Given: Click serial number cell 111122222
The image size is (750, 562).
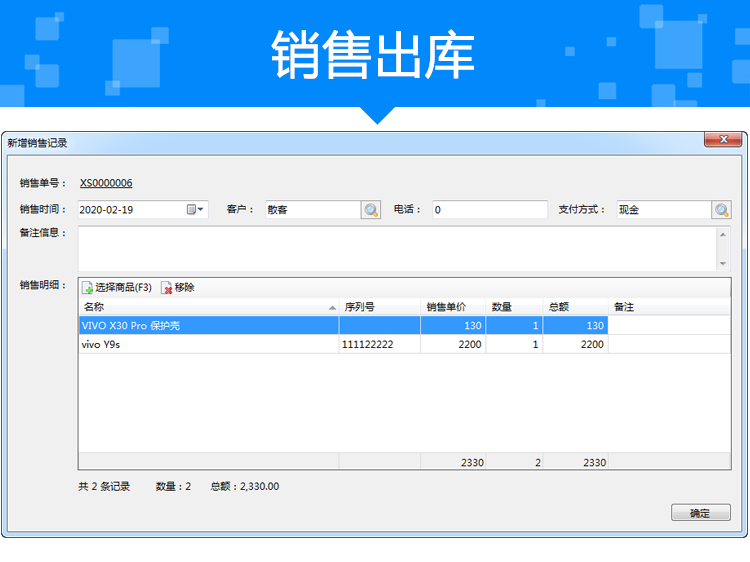Looking at the screenshot, I should 380,344.
